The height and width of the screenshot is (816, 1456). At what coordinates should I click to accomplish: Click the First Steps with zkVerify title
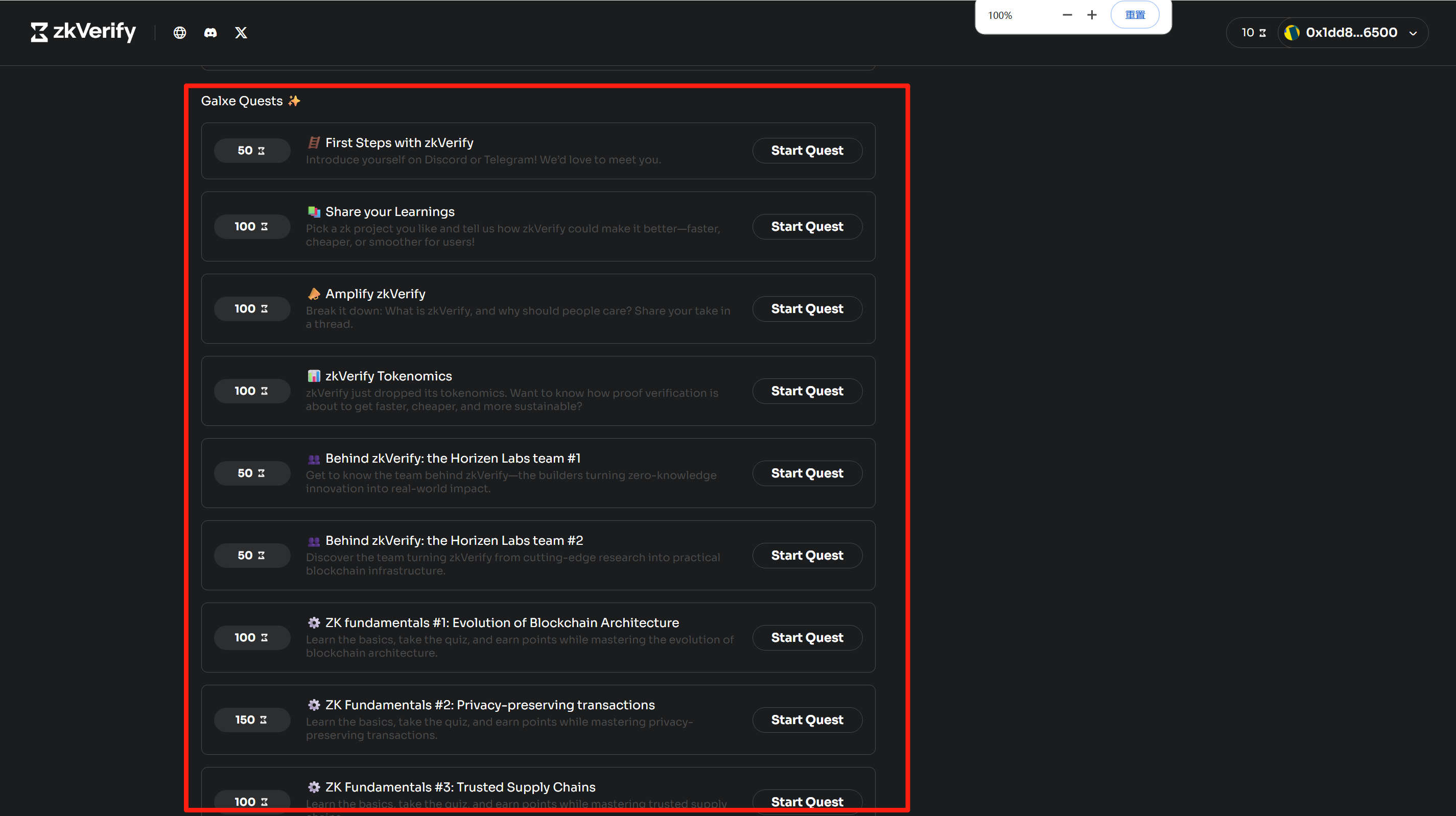coord(400,143)
